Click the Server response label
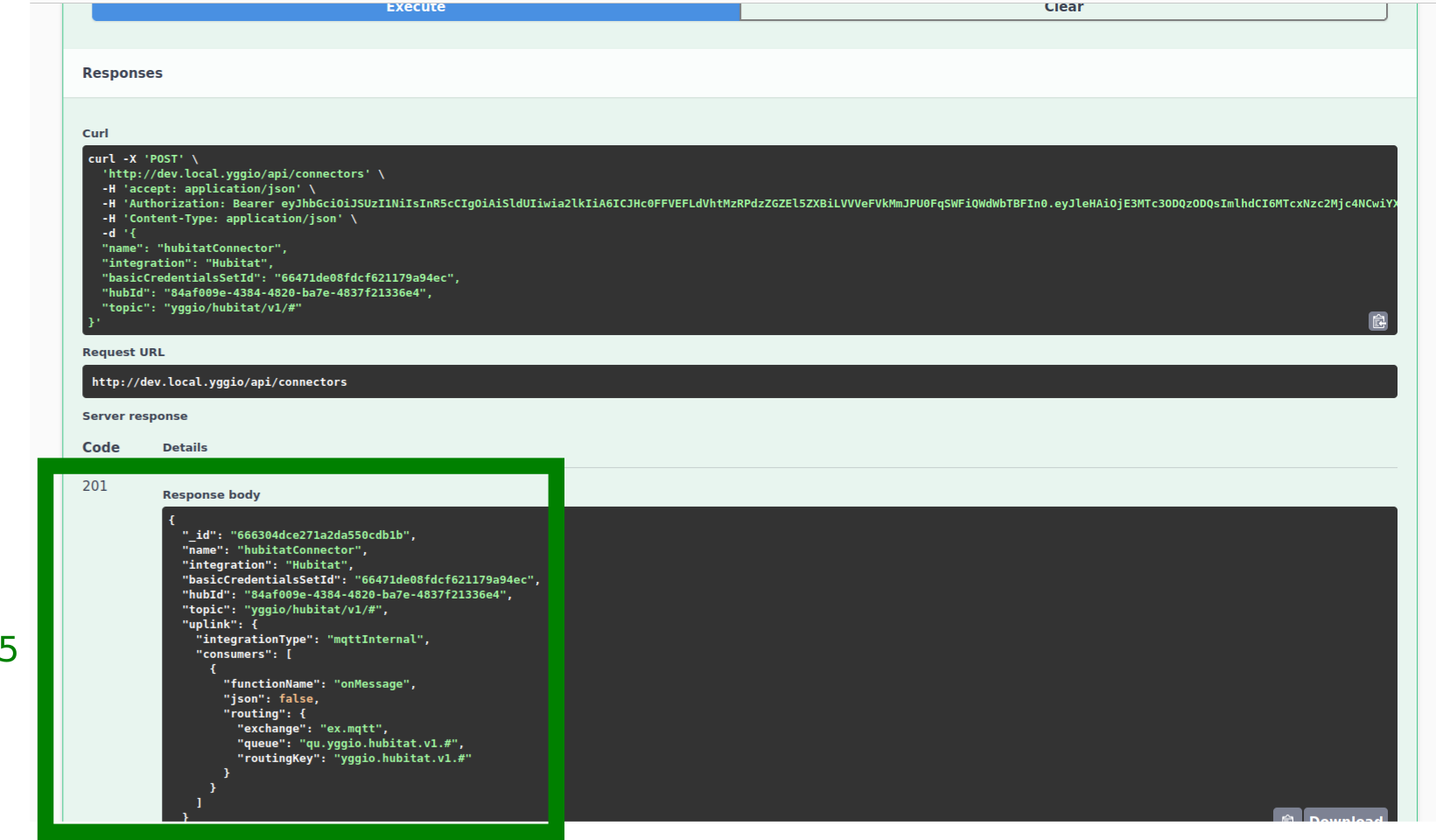This screenshot has height=840, width=1436. tap(135, 416)
